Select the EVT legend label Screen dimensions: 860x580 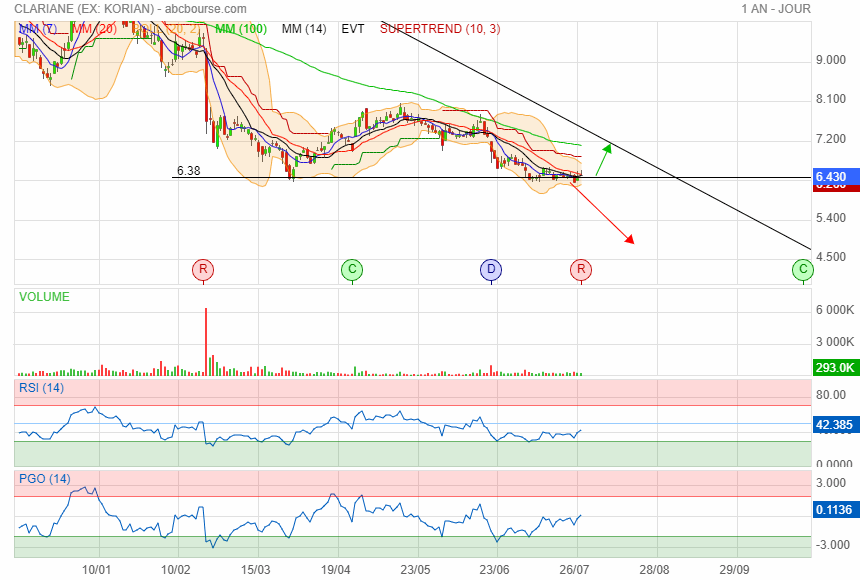pyautogui.click(x=353, y=29)
